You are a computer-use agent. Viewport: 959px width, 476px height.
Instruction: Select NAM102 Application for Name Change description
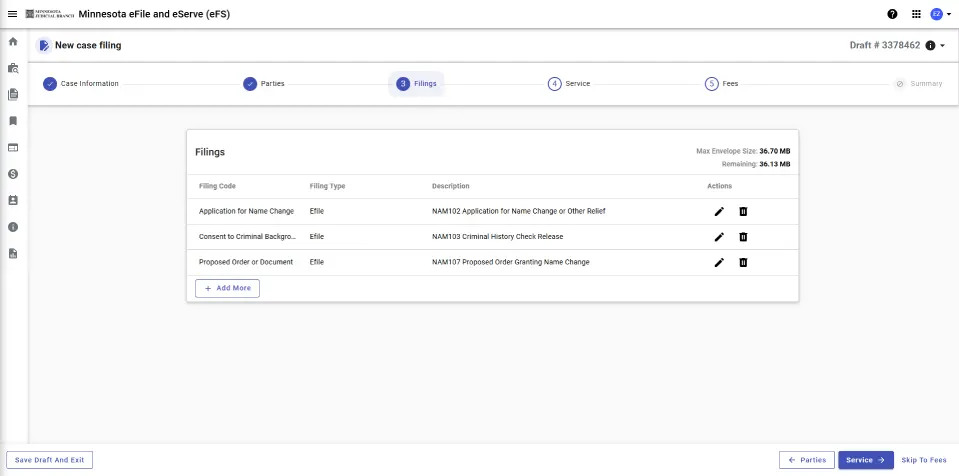519,211
